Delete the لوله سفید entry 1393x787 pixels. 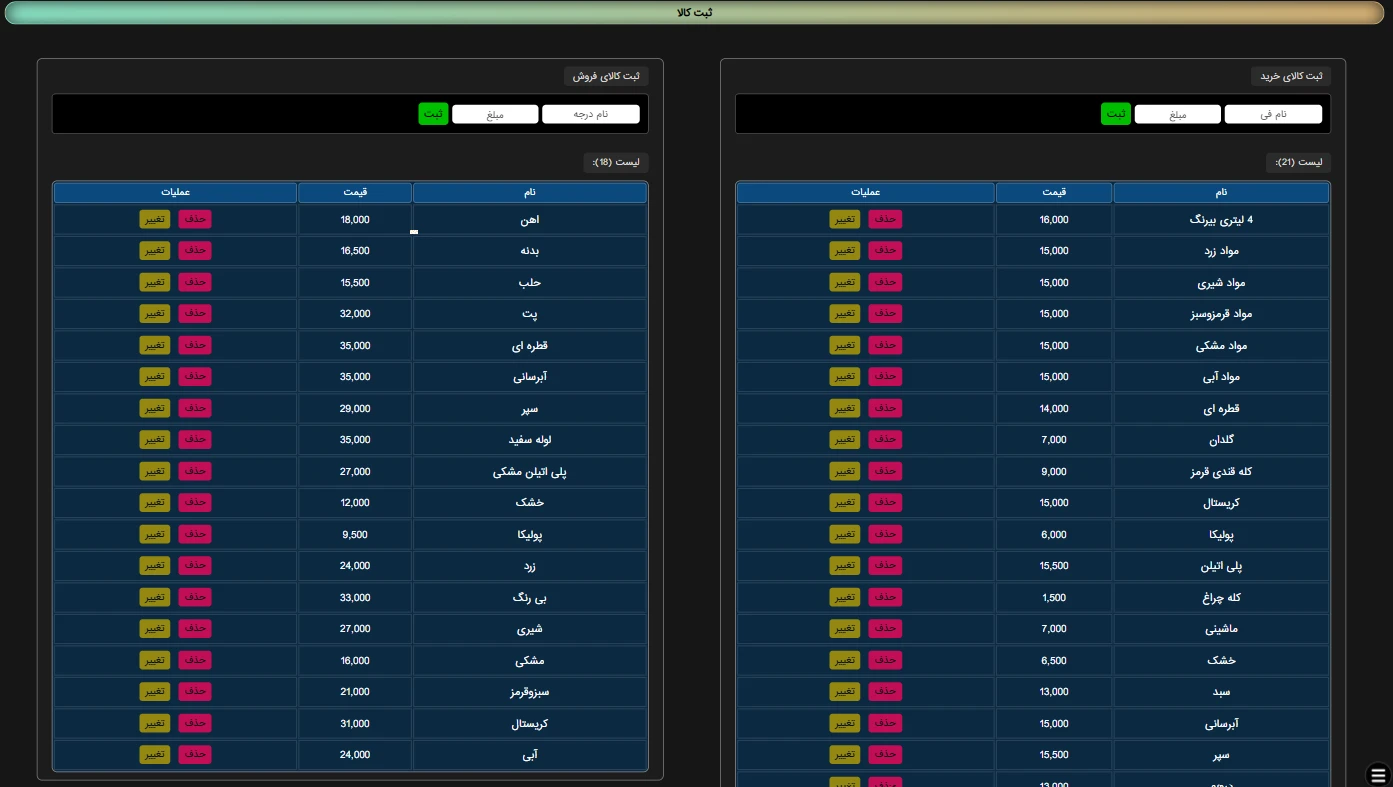195,439
